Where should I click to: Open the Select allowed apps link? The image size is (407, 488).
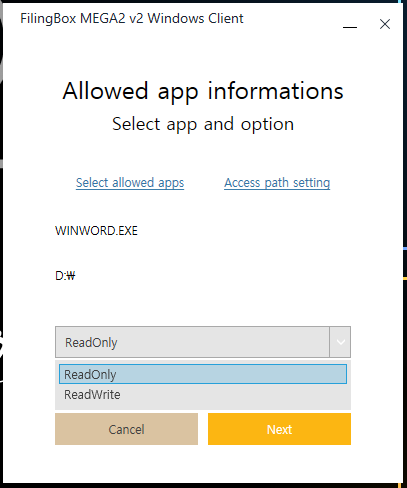point(130,183)
